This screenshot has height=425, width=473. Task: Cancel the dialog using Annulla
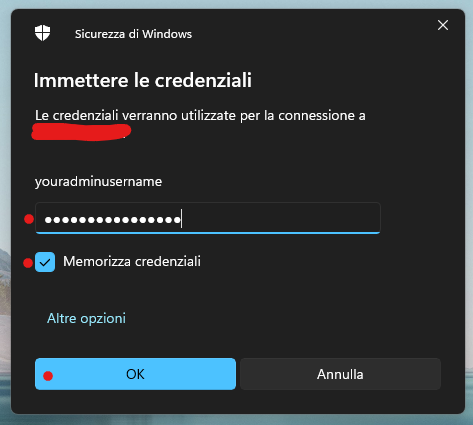click(x=340, y=374)
